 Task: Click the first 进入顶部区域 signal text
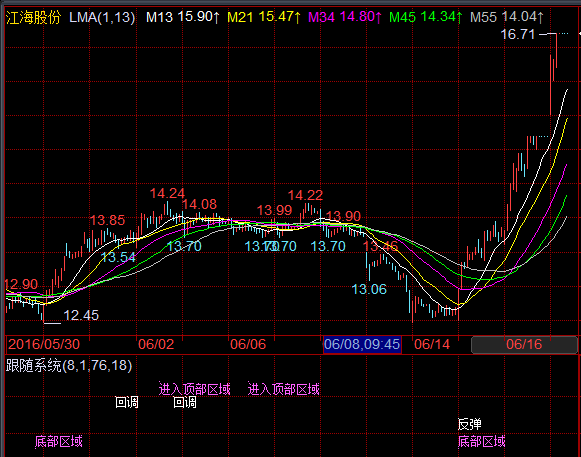coord(195,389)
